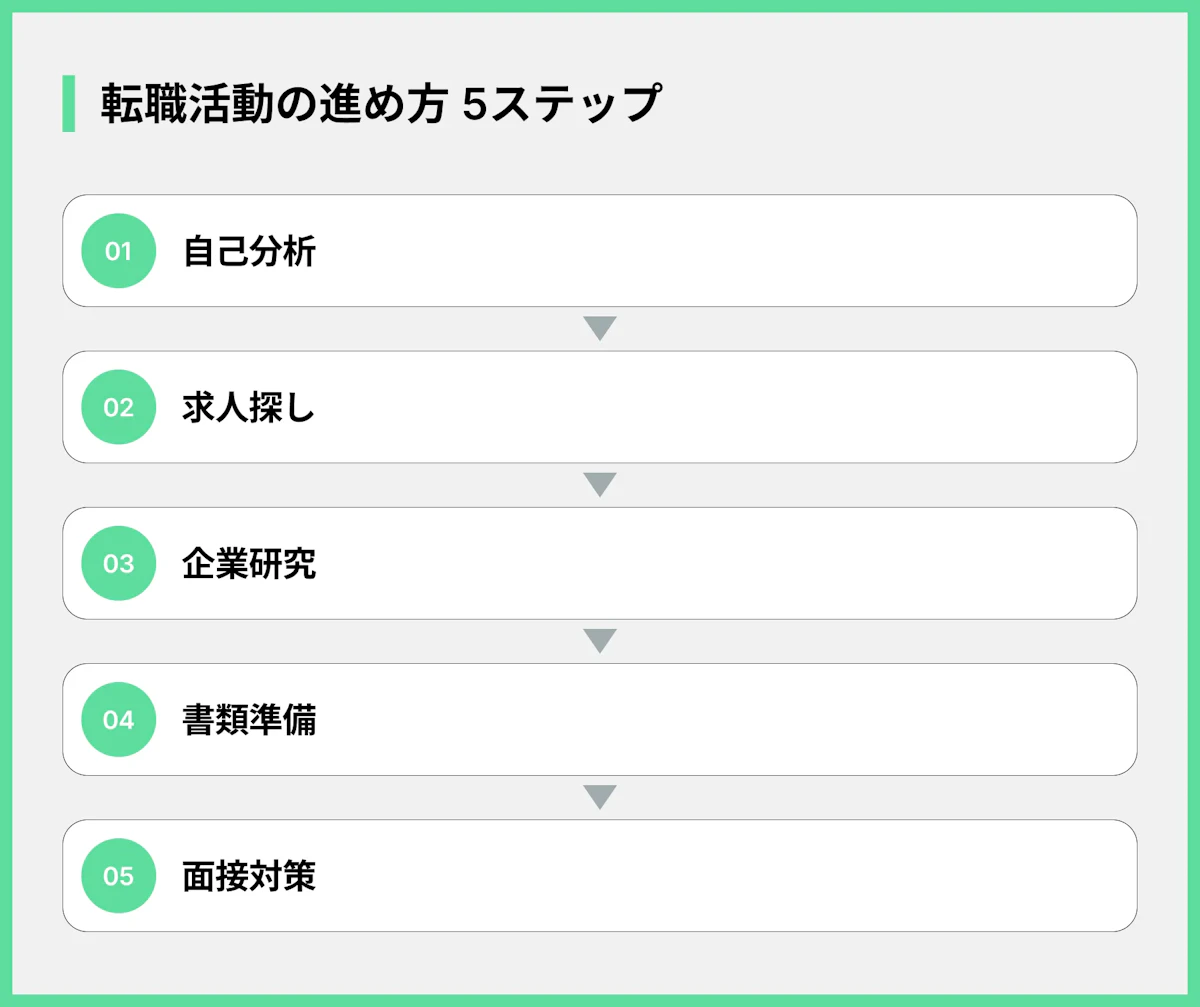This screenshot has height=1007, width=1200.
Task: Select the 企業研究 step label
Action: tap(249, 563)
